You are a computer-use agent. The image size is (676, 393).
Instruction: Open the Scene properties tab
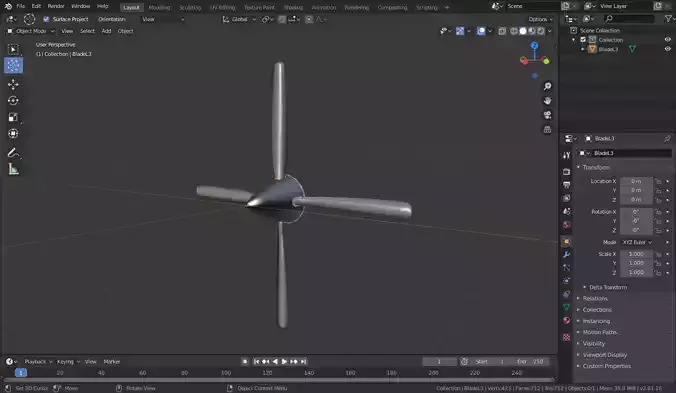pos(566,211)
